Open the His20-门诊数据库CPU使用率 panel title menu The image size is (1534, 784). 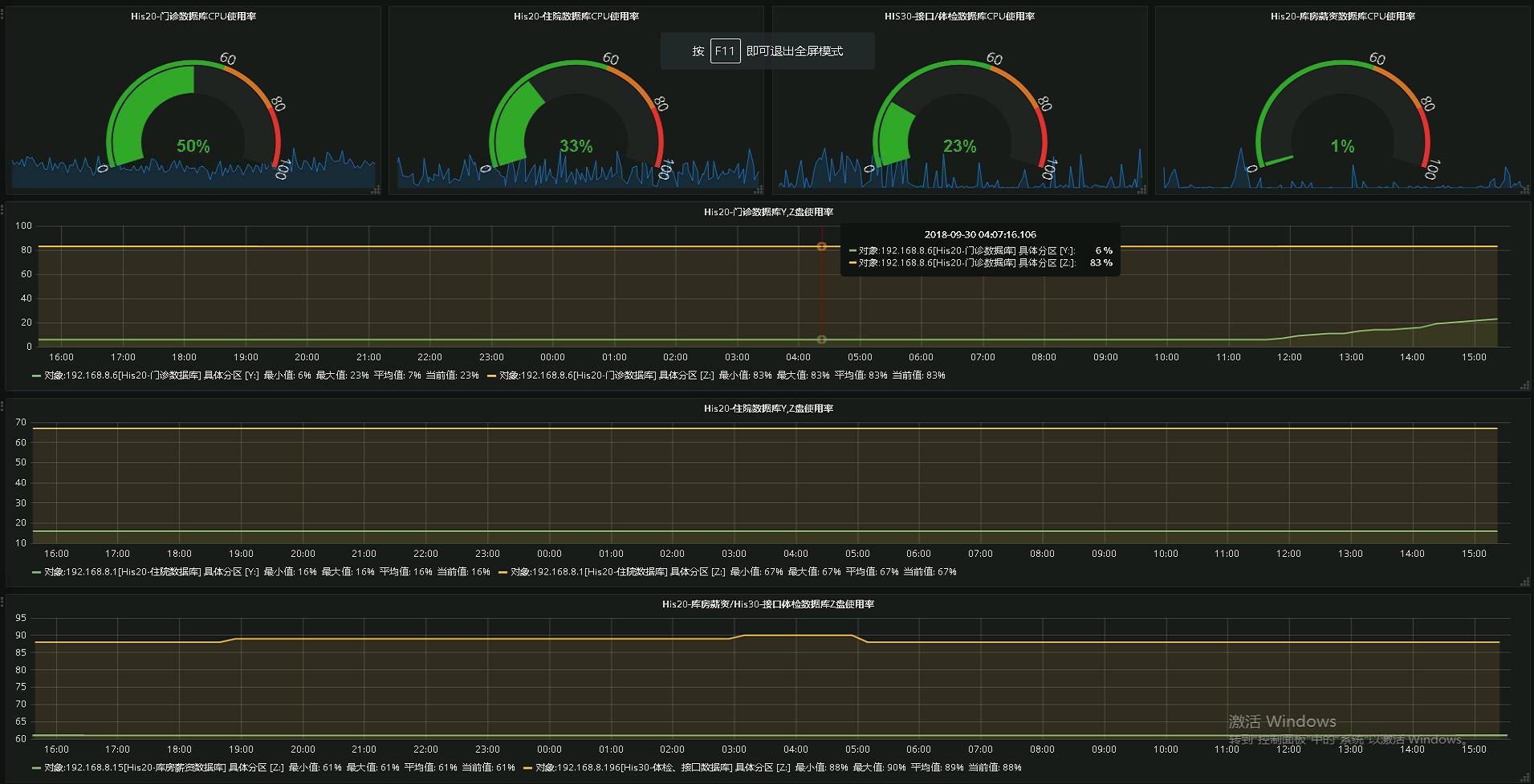pyautogui.click(x=193, y=16)
